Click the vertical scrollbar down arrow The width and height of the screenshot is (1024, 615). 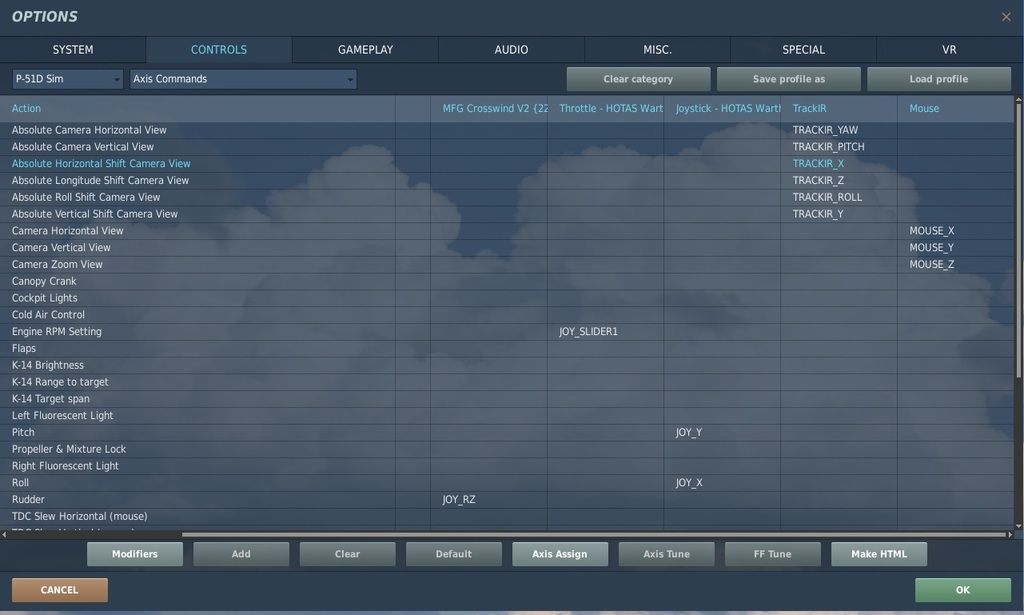pyautogui.click(x=1019, y=526)
